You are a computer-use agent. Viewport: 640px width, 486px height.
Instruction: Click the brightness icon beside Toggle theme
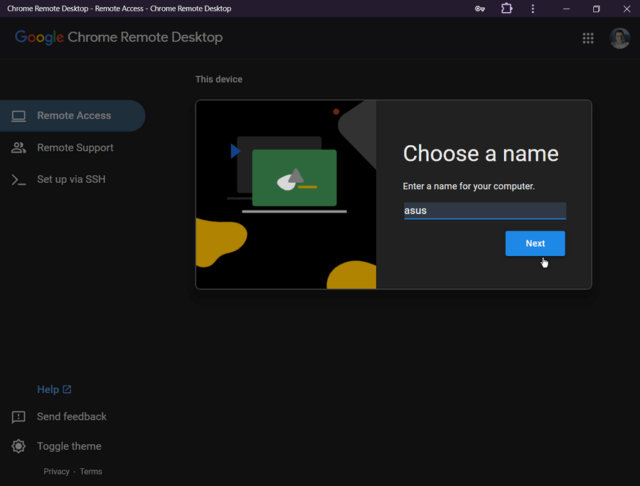point(18,446)
